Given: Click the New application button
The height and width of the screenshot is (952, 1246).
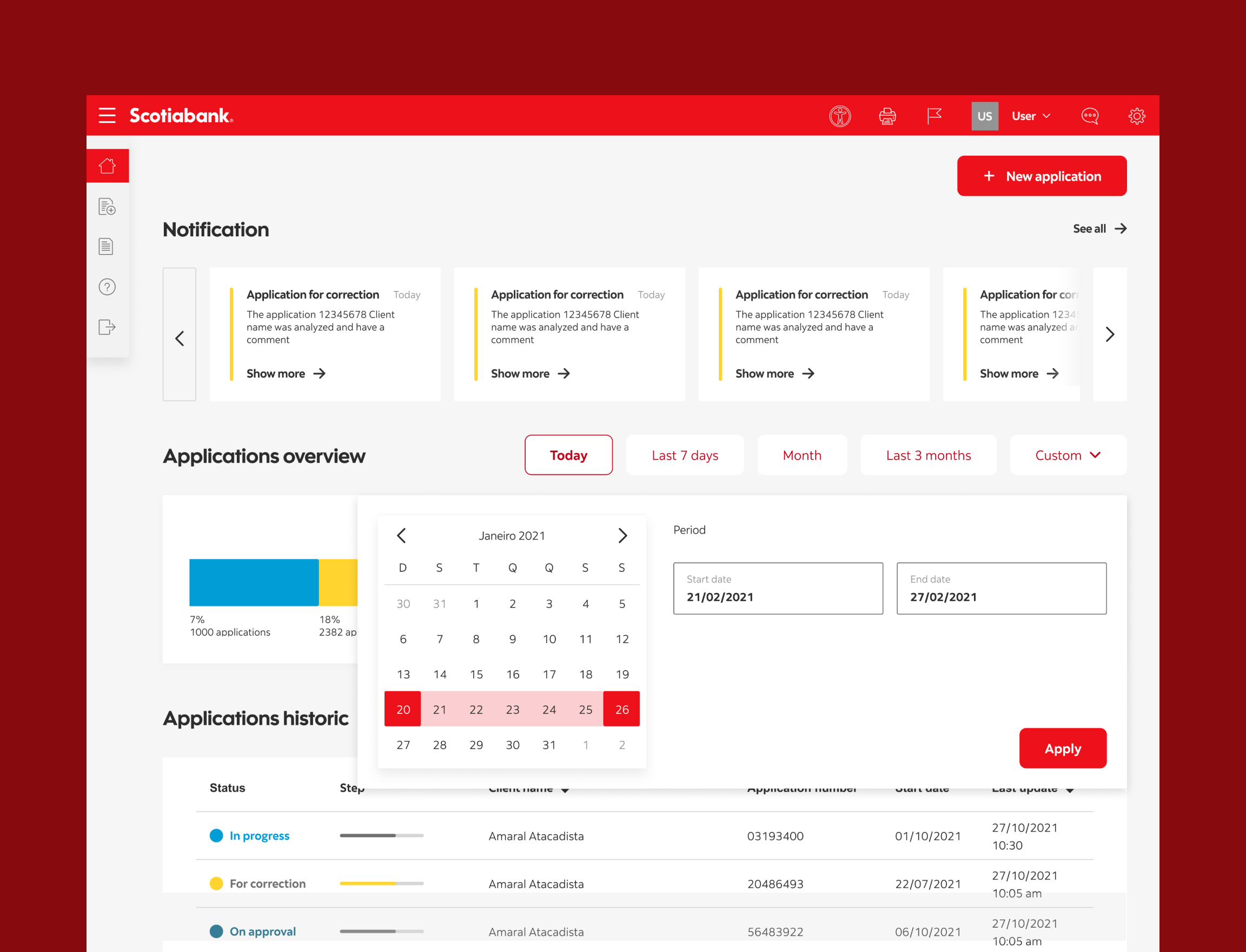Looking at the screenshot, I should coord(1042,176).
